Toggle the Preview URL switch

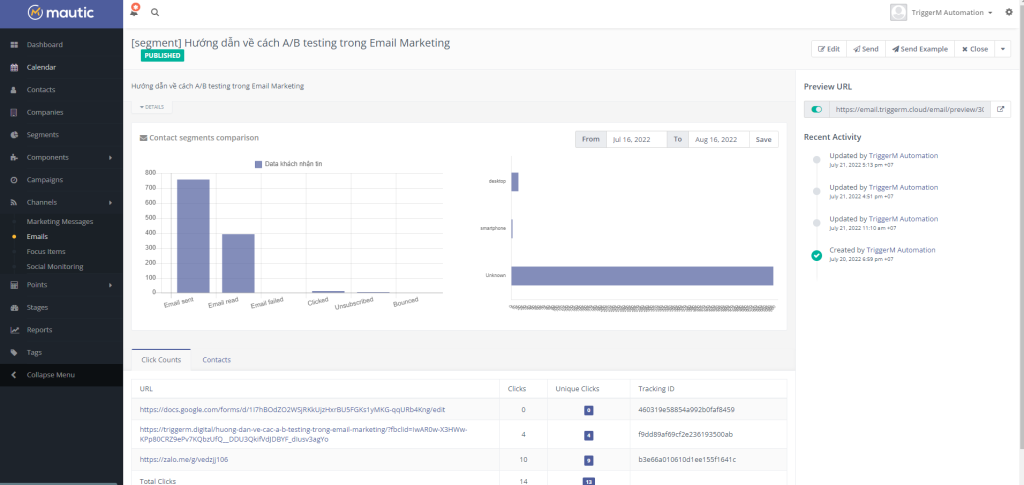click(x=817, y=109)
